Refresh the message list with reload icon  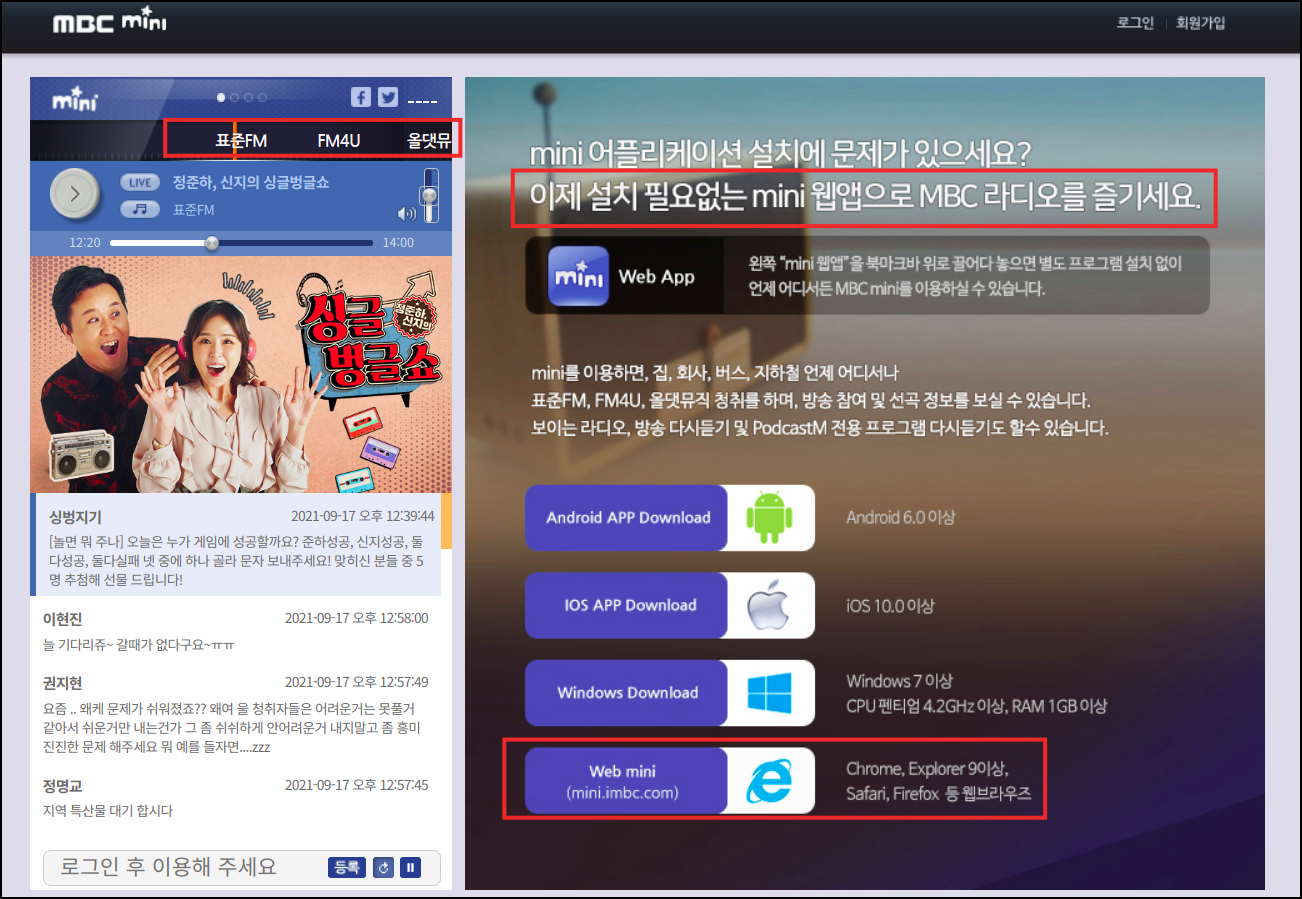[383, 867]
